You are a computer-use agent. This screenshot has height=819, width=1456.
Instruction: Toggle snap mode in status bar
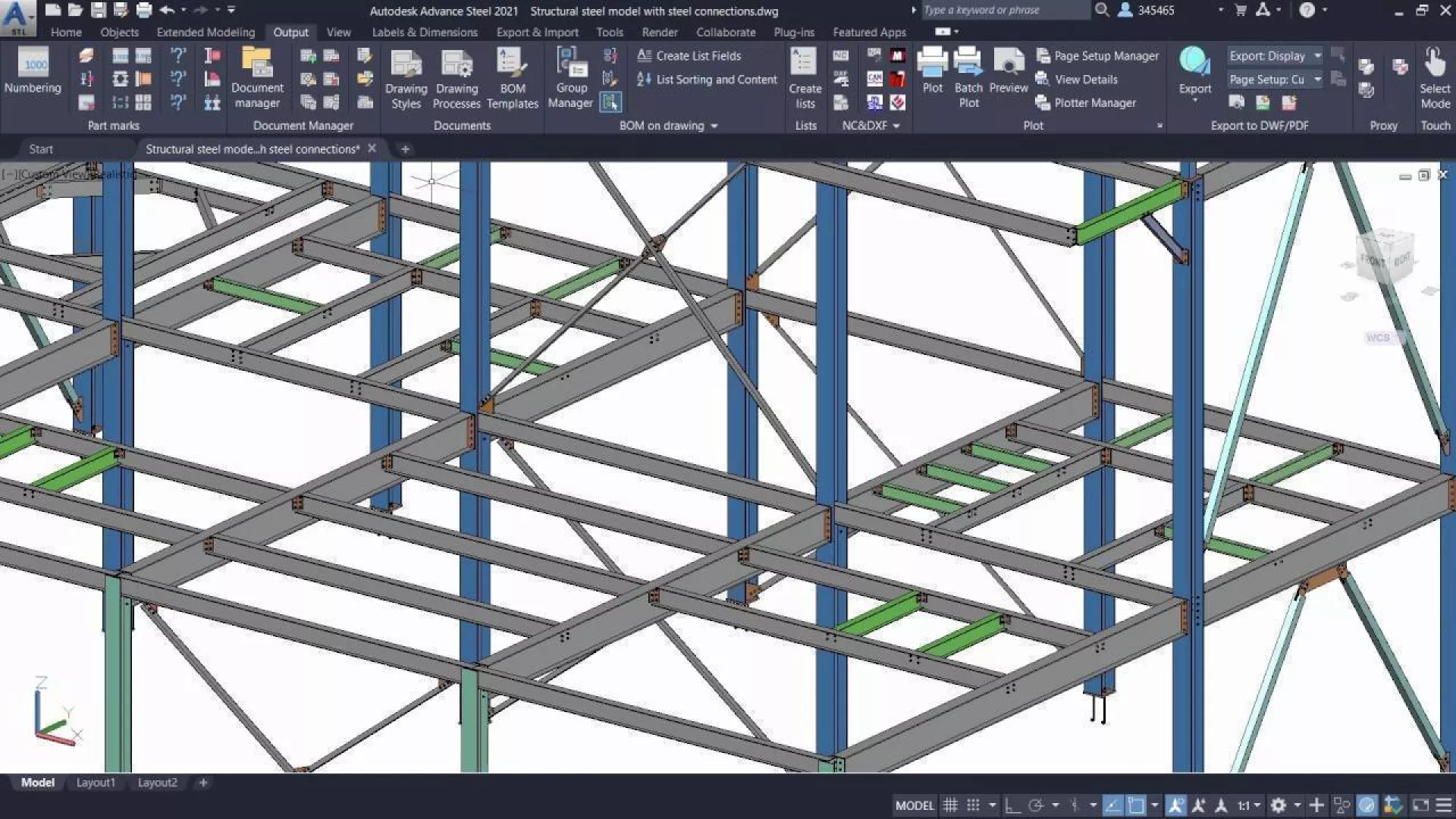point(974,805)
